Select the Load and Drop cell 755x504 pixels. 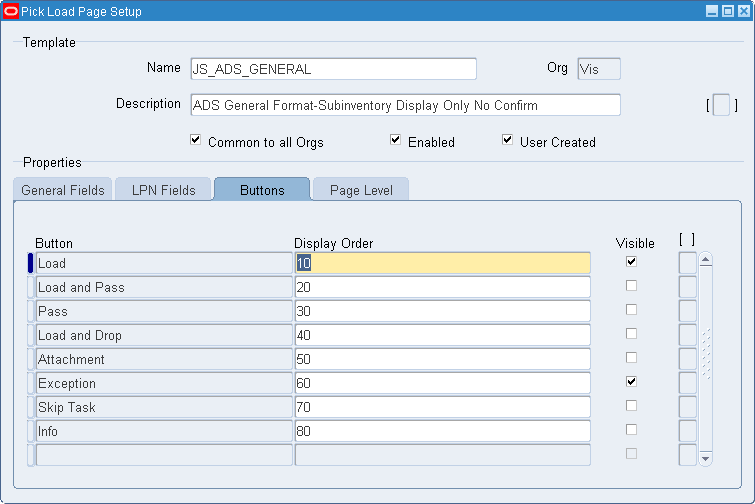(164, 335)
